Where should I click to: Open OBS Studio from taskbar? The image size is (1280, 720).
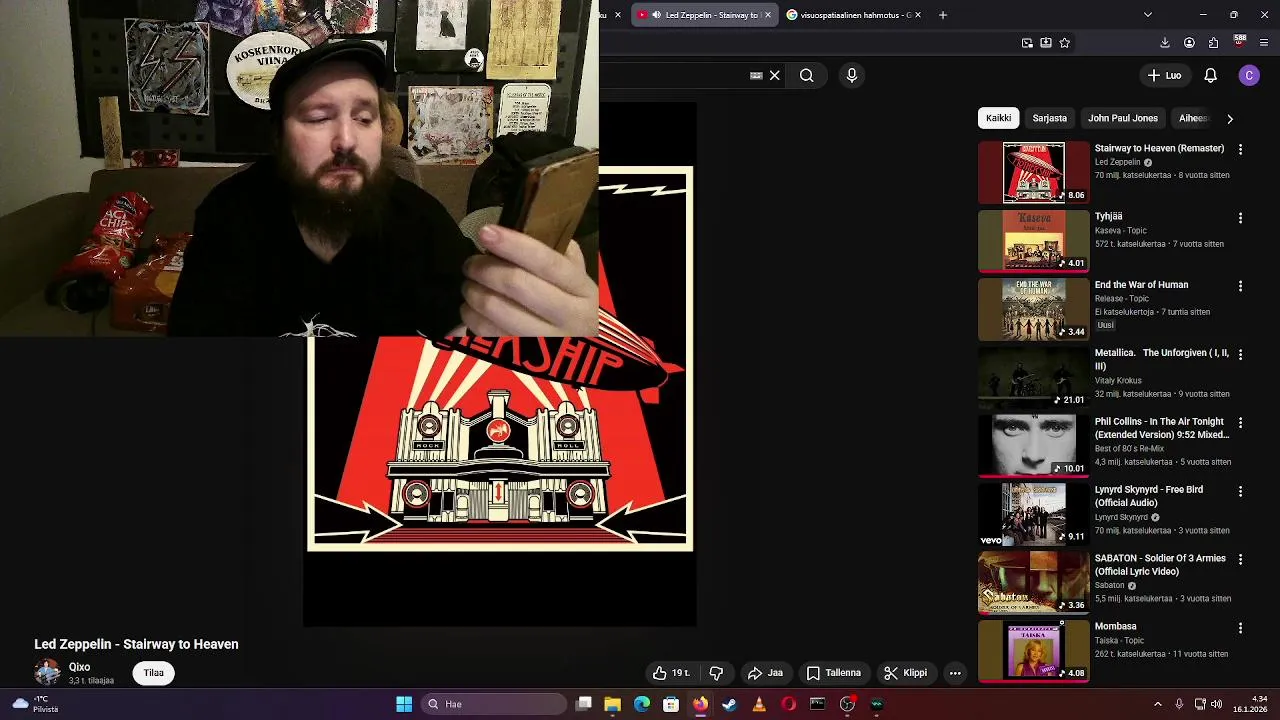pyautogui.click(x=848, y=704)
